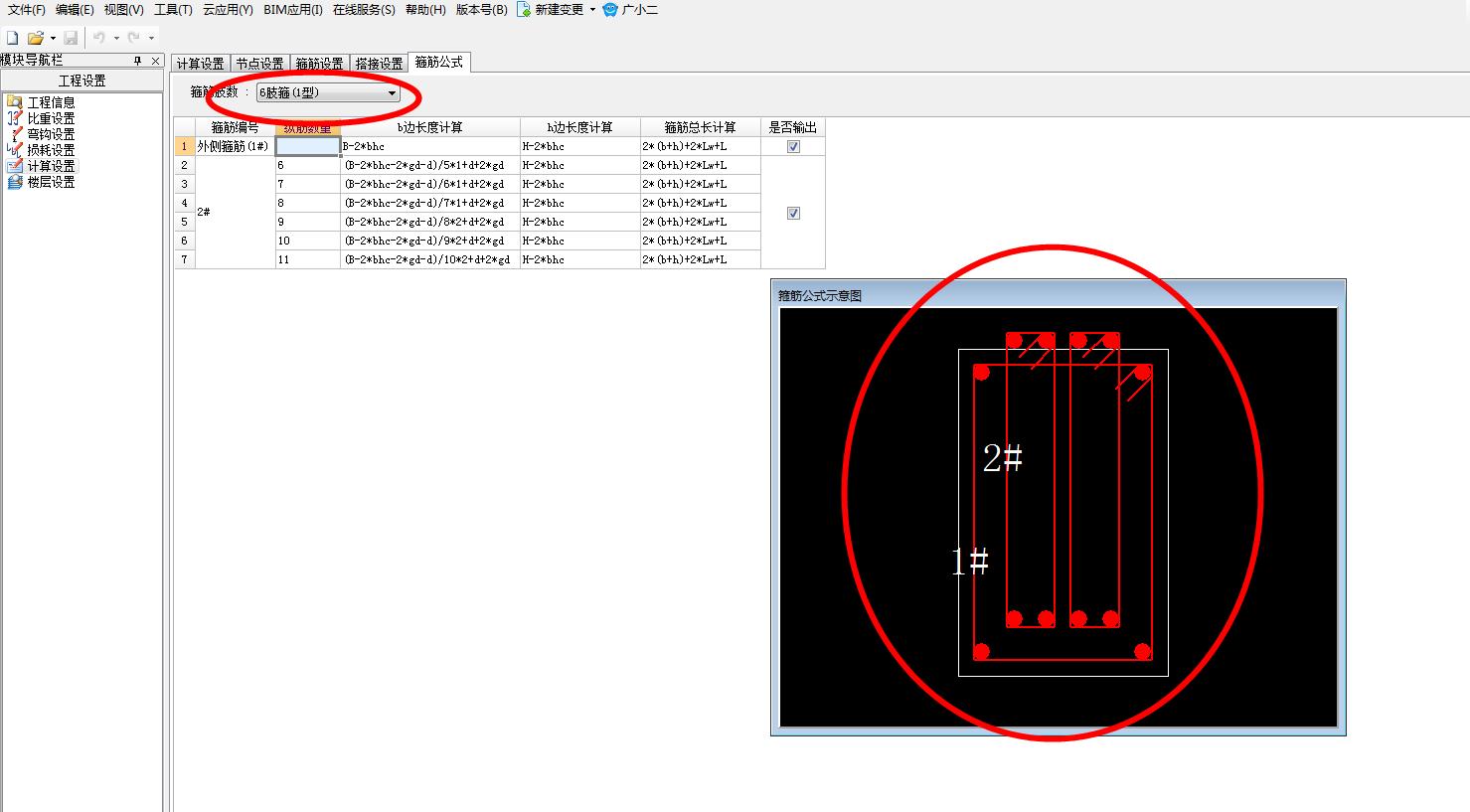Click the Save disk icon

click(71, 38)
